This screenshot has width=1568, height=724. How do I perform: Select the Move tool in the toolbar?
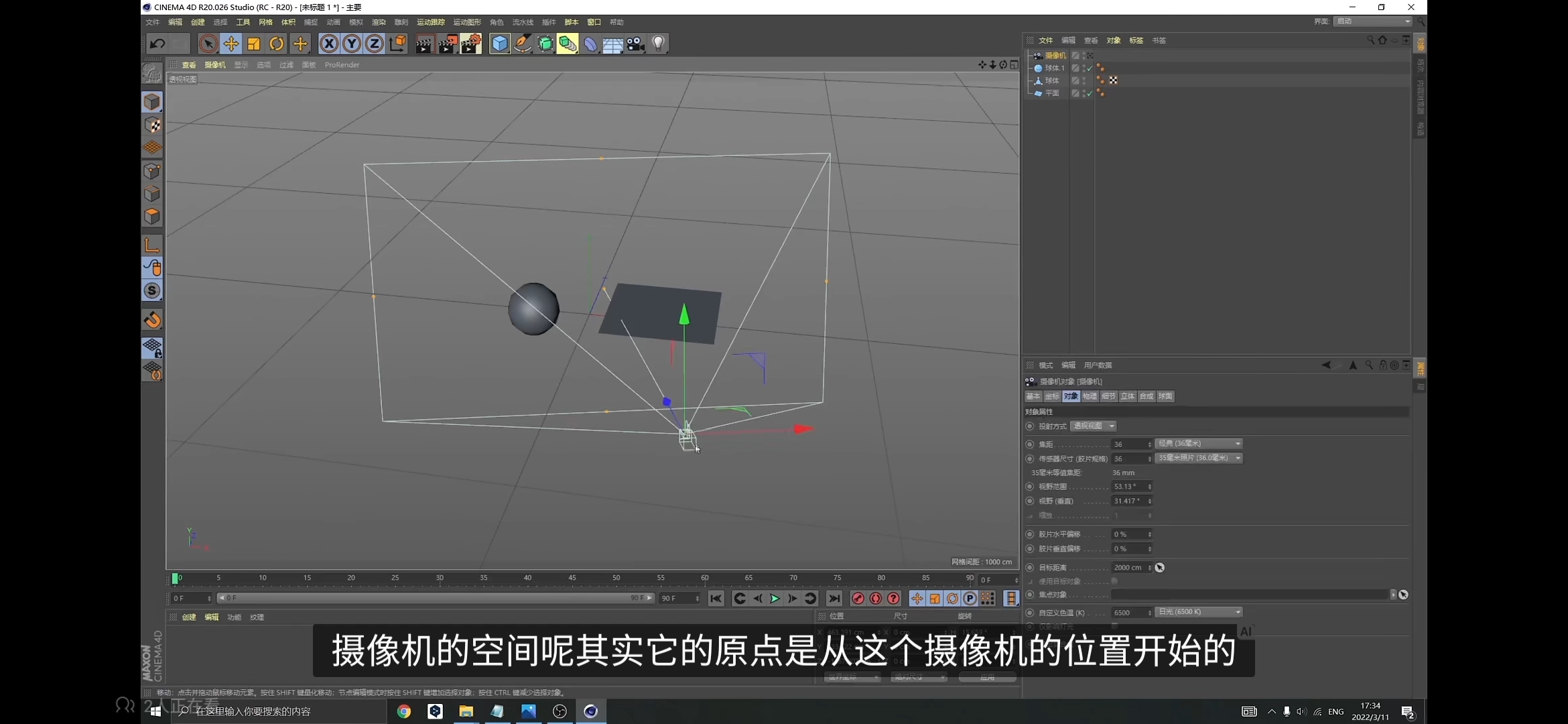pos(231,44)
